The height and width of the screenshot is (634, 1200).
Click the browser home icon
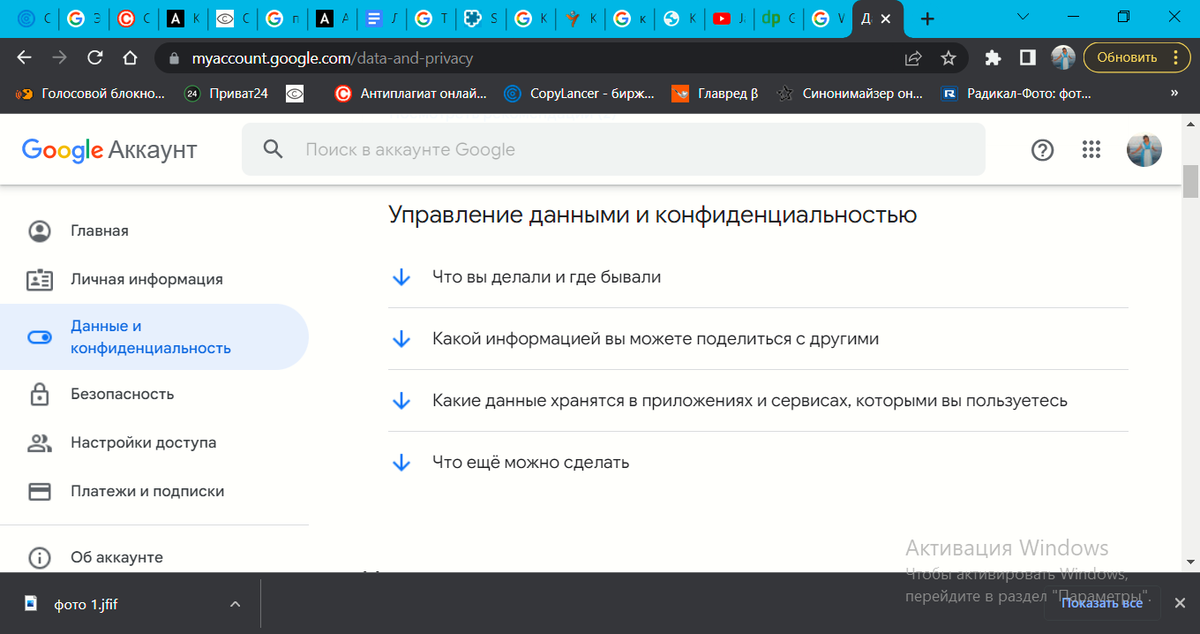point(130,58)
